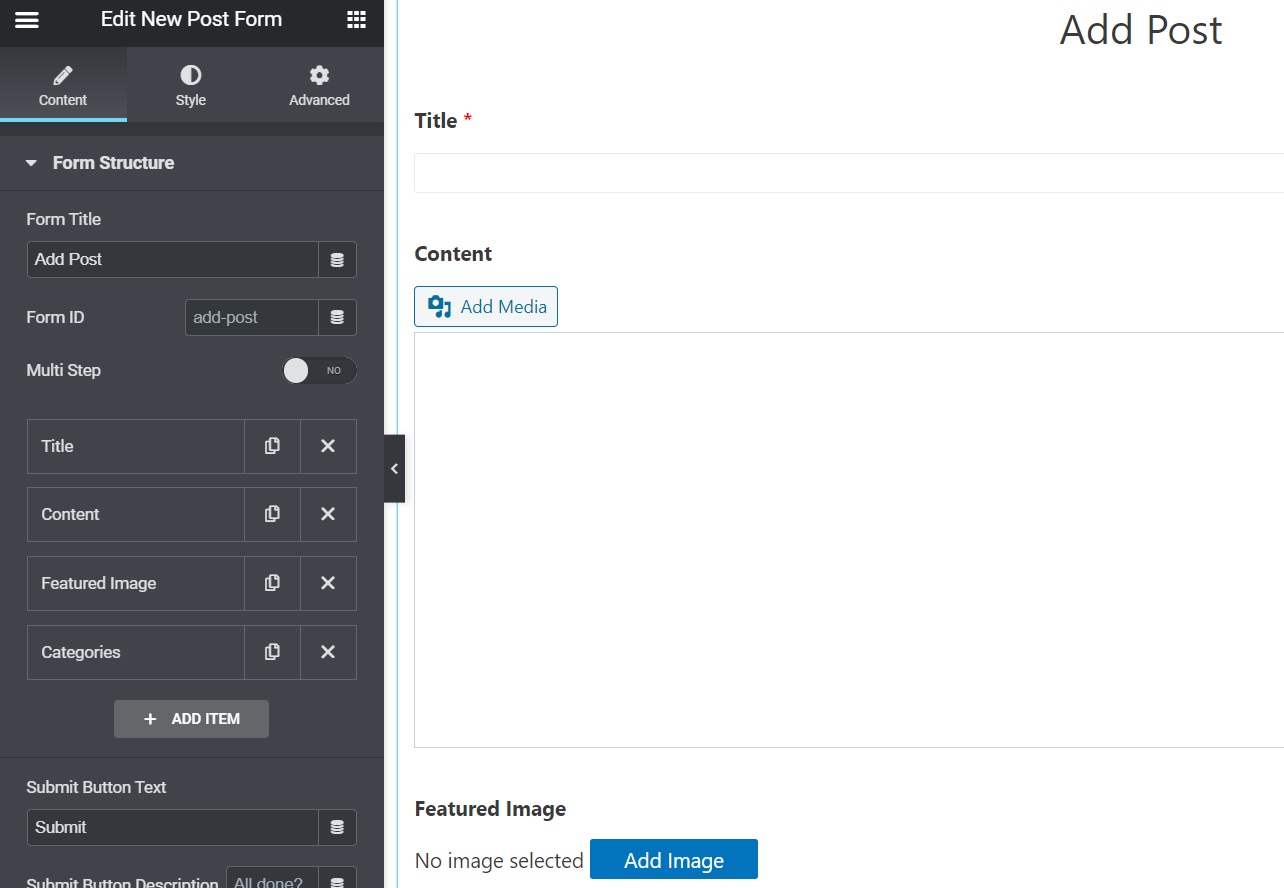Click the blue Add Image button
The image size is (1284, 888).
pos(673,859)
